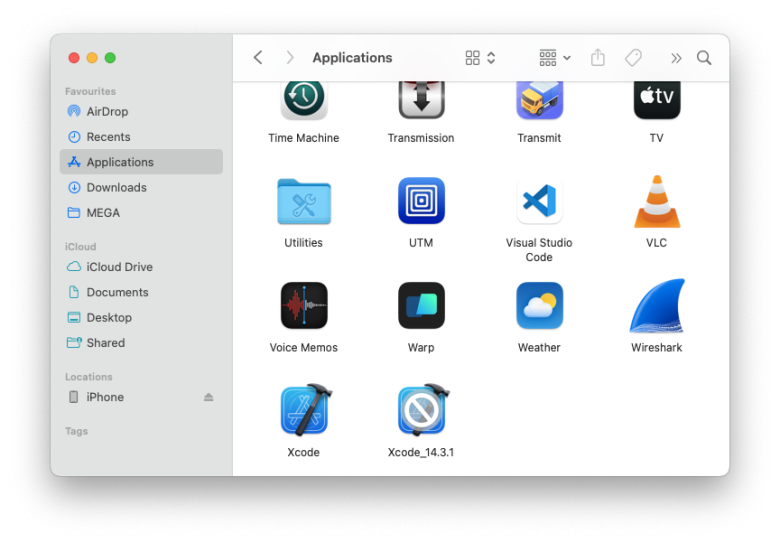
Task: Close the Finder window red button
Action: click(x=74, y=58)
